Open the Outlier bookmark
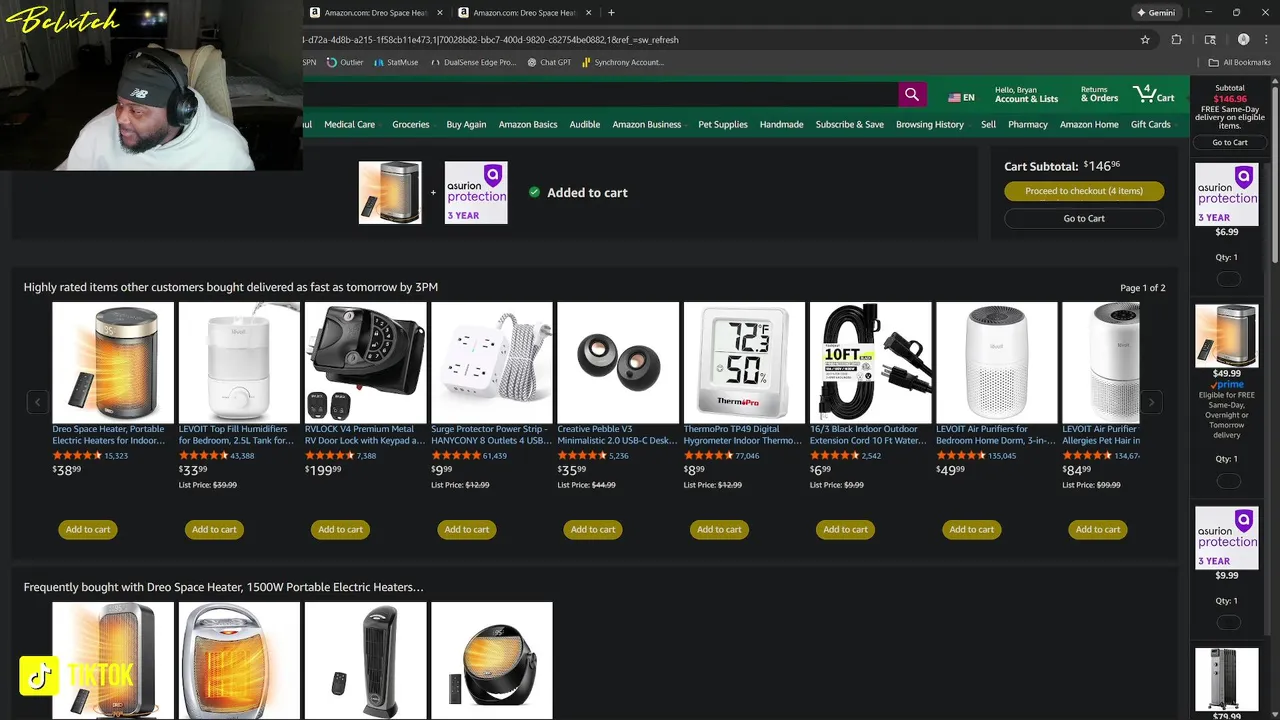 (x=345, y=62)
